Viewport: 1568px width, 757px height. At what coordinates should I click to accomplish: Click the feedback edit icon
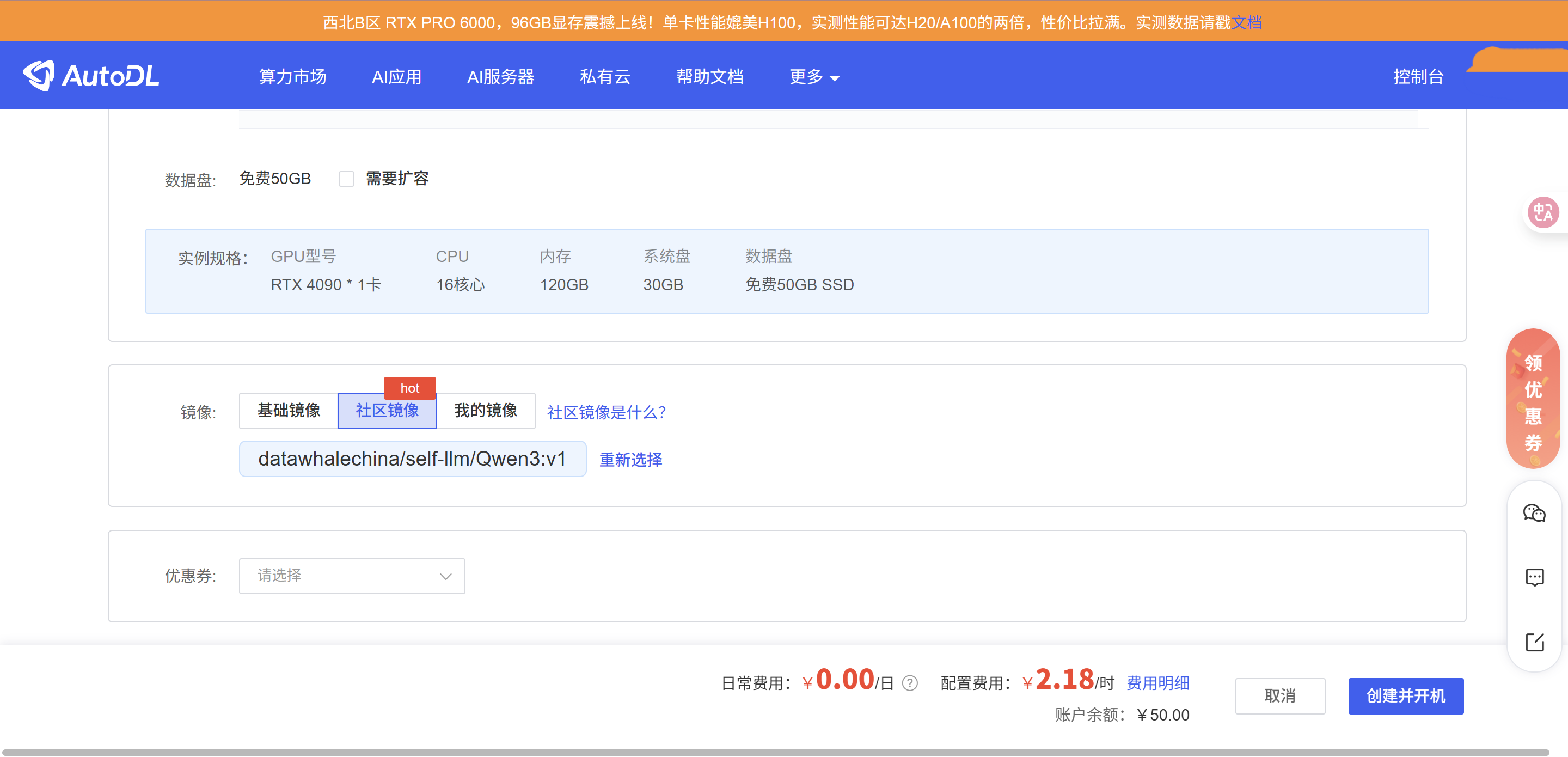pos(1534,642)
